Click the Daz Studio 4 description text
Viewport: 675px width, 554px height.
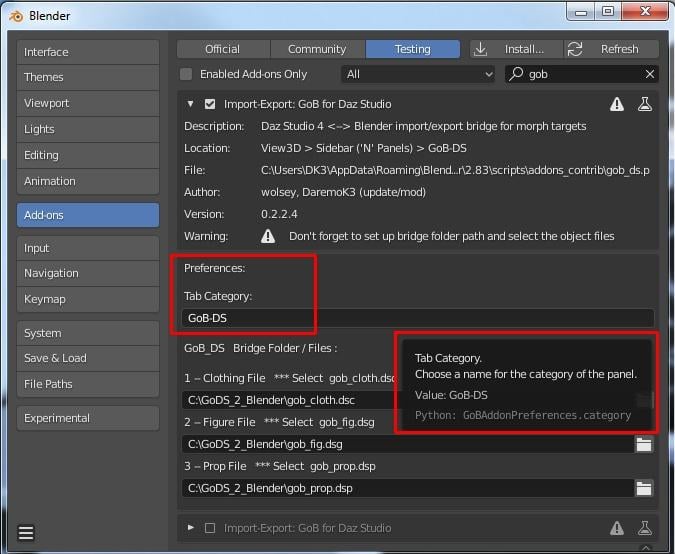(x=423, y=127)
